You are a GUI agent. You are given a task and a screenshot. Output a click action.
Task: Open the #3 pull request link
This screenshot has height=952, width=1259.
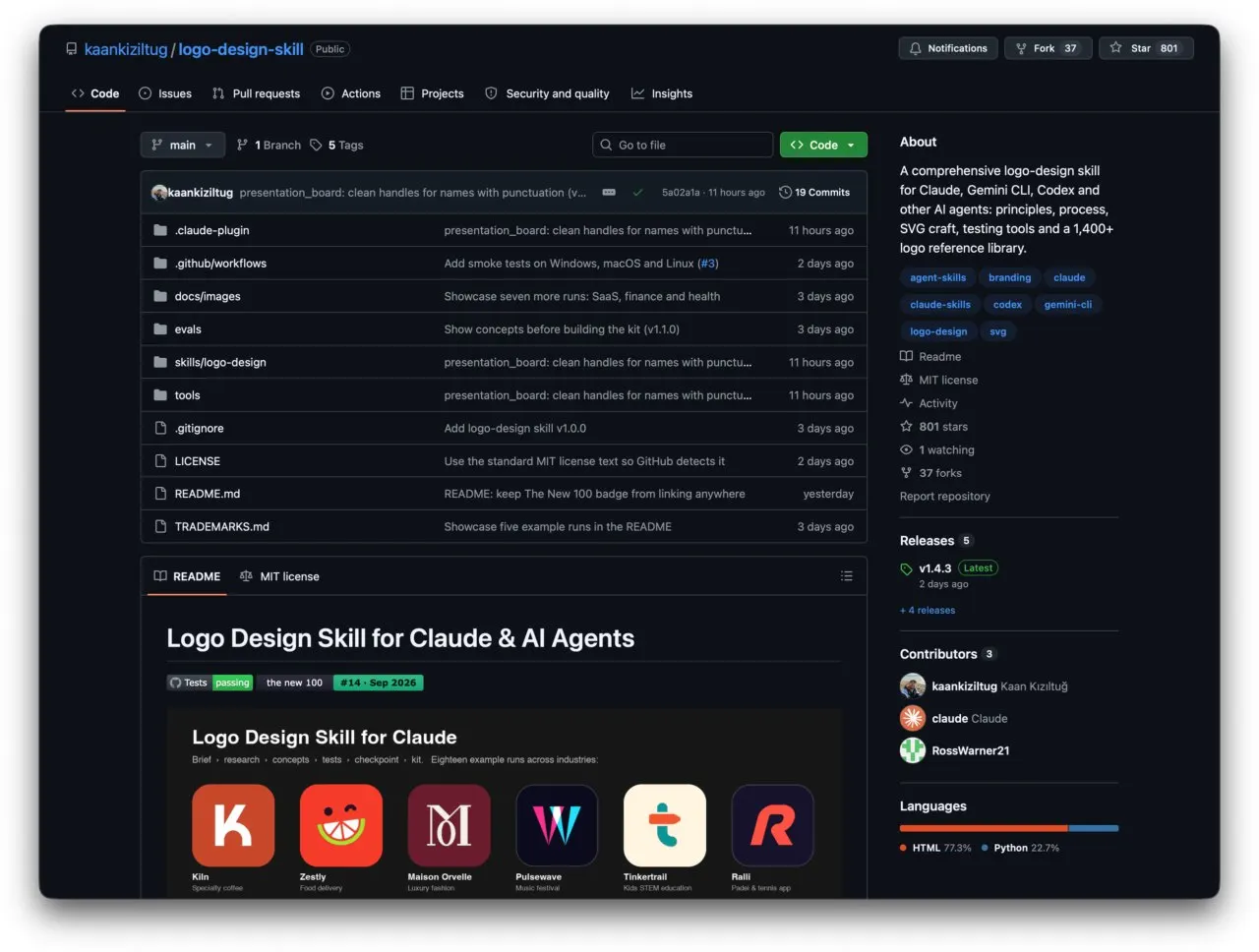[x=708, y=264]
